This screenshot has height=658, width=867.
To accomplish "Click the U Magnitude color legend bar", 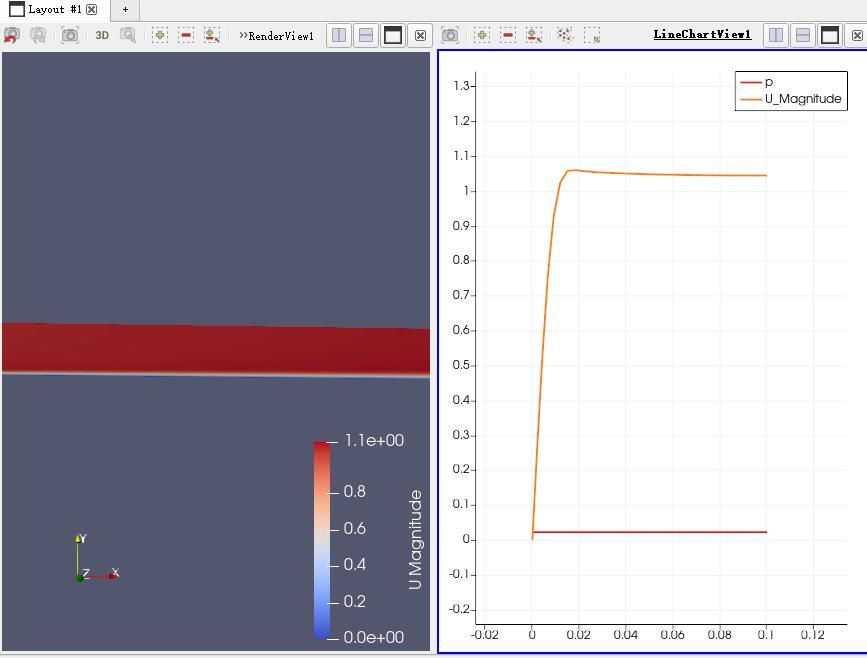I will [321, 539].
